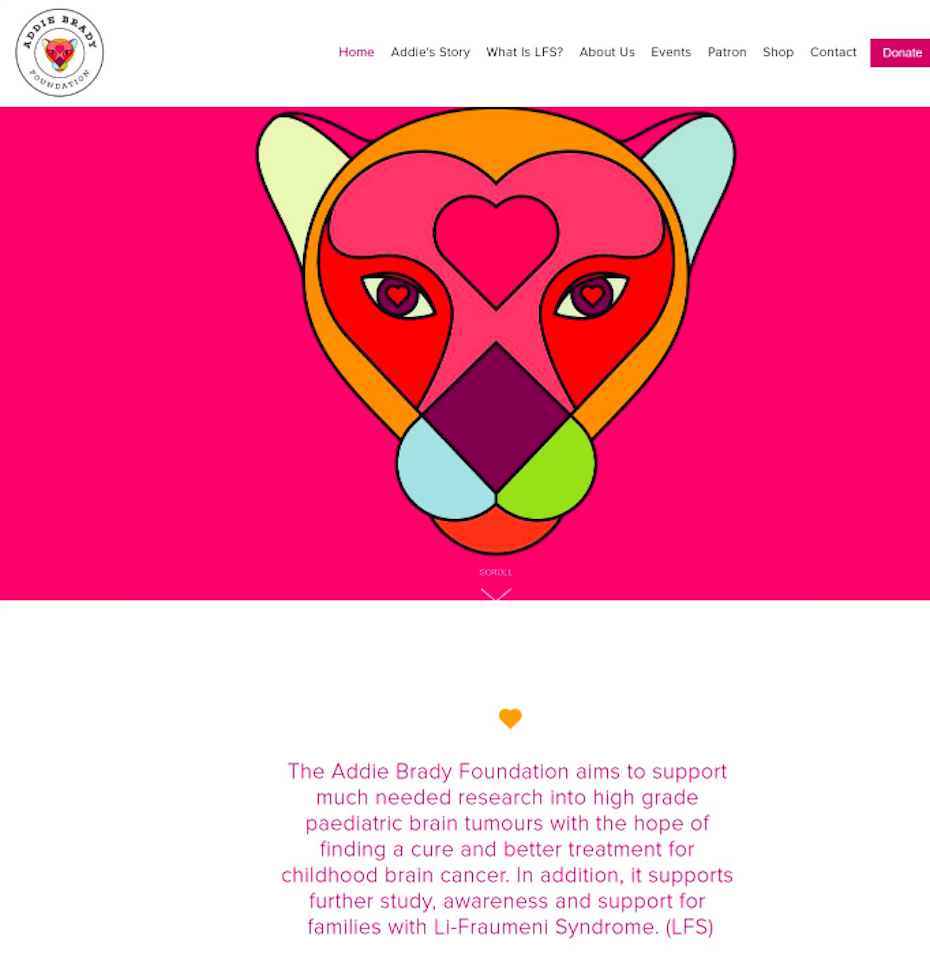Click the lioness's right eye heart
Viewport: 930px width, 955px height.
(x=593, y=295)
